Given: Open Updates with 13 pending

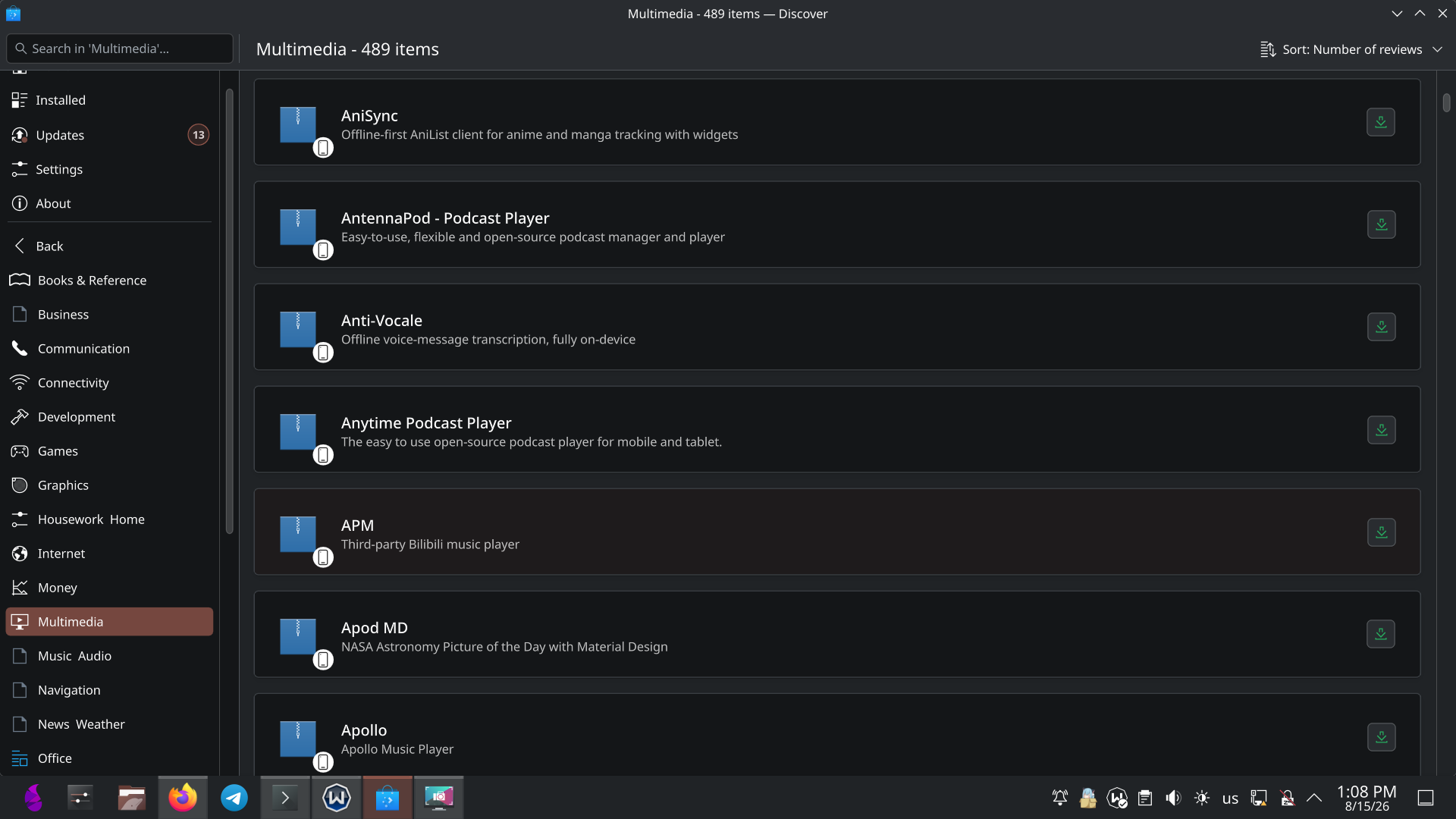Looking at the screenshot, I should (109, 135).
